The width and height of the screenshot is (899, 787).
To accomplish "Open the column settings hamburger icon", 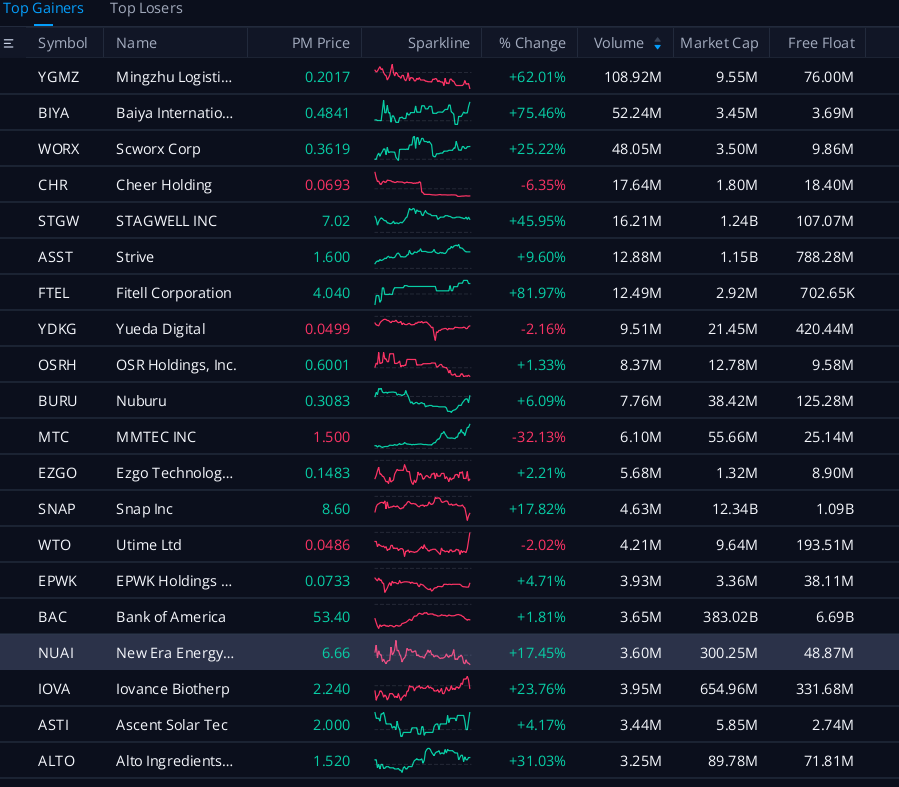I will tap(9, 44).
